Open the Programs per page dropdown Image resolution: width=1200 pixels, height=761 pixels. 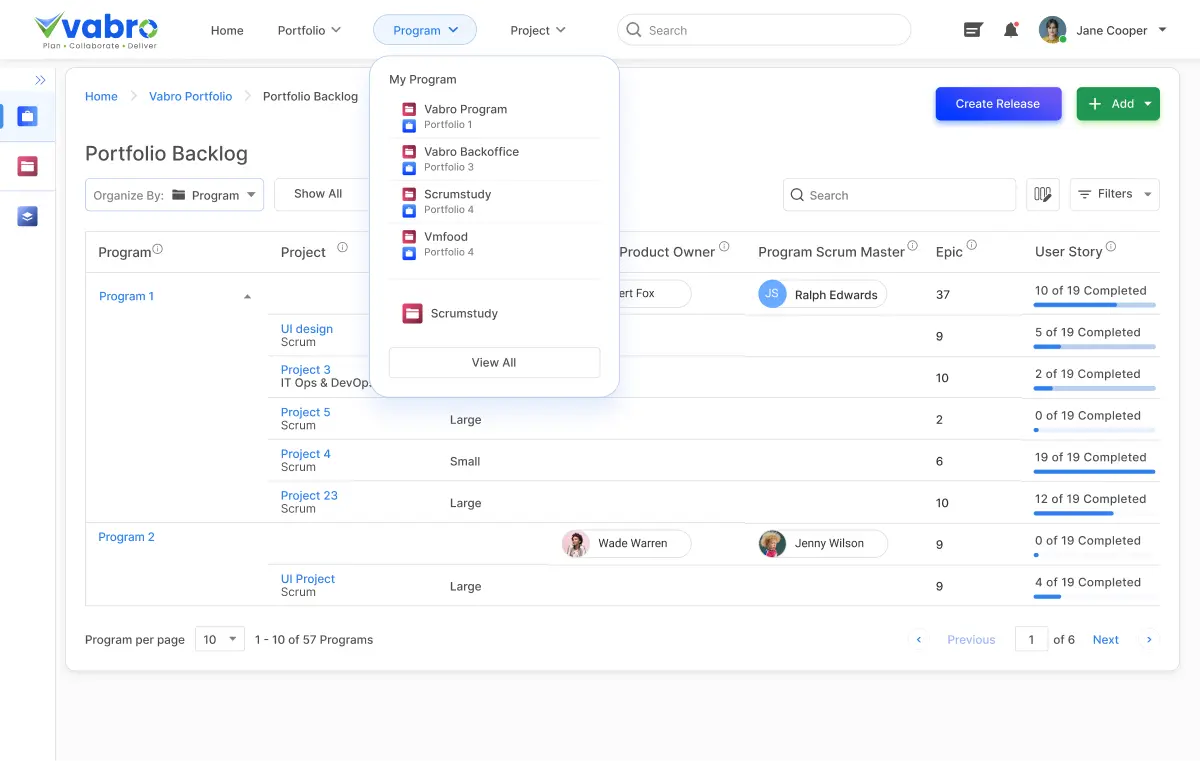click(x=219, y=639)
